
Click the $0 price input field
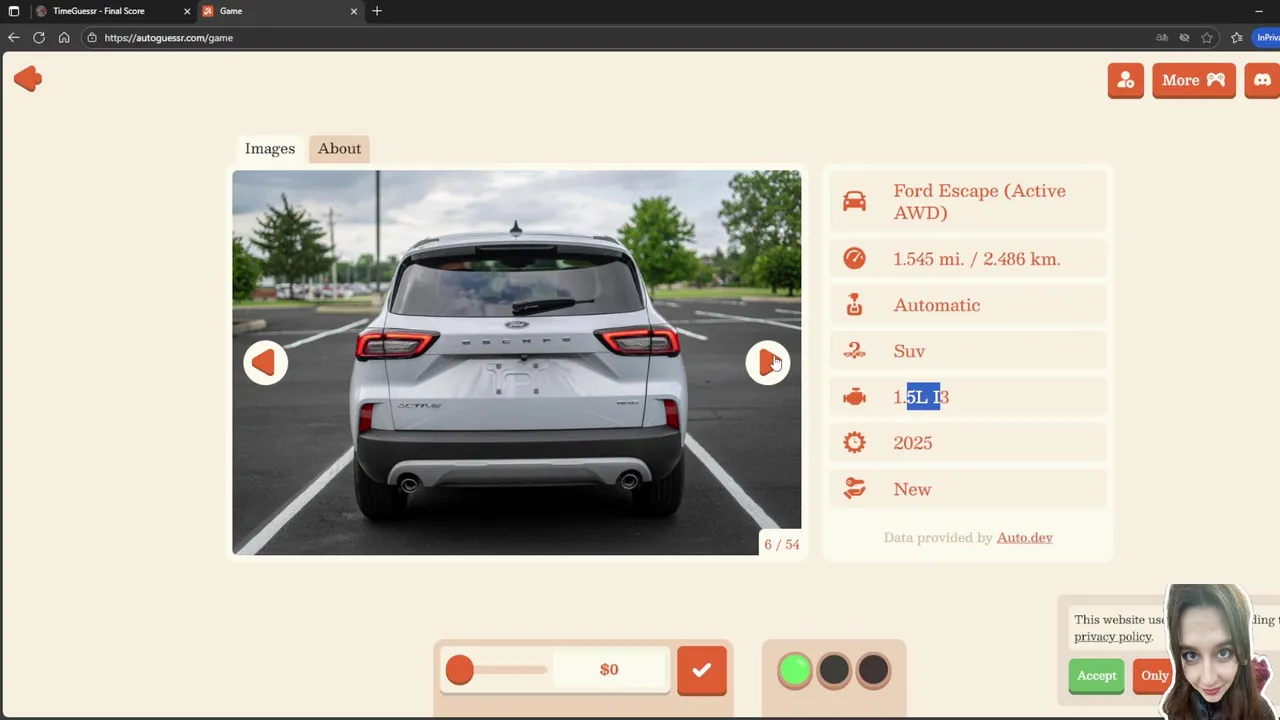coord(609,670)
